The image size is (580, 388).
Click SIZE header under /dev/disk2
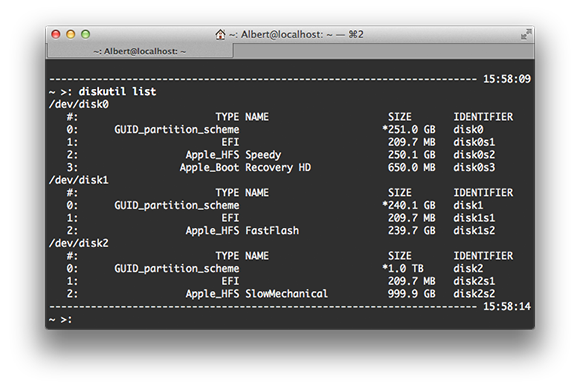pyautogui.click(x=399, y=256)
